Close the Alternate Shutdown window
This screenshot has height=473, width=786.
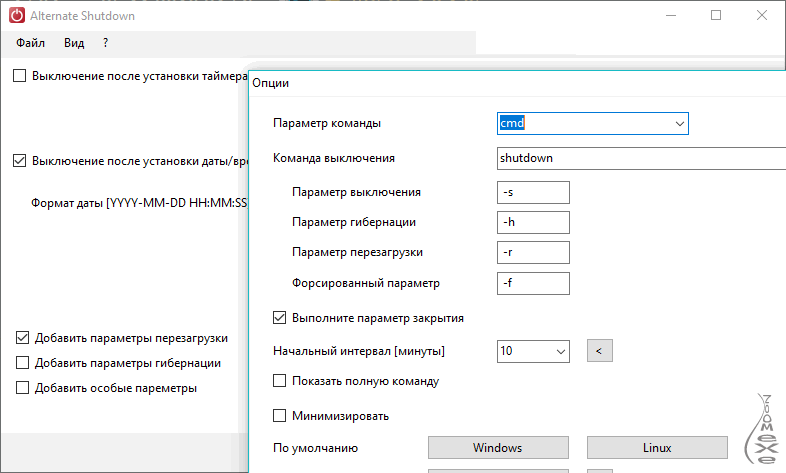tap(762, 16)
